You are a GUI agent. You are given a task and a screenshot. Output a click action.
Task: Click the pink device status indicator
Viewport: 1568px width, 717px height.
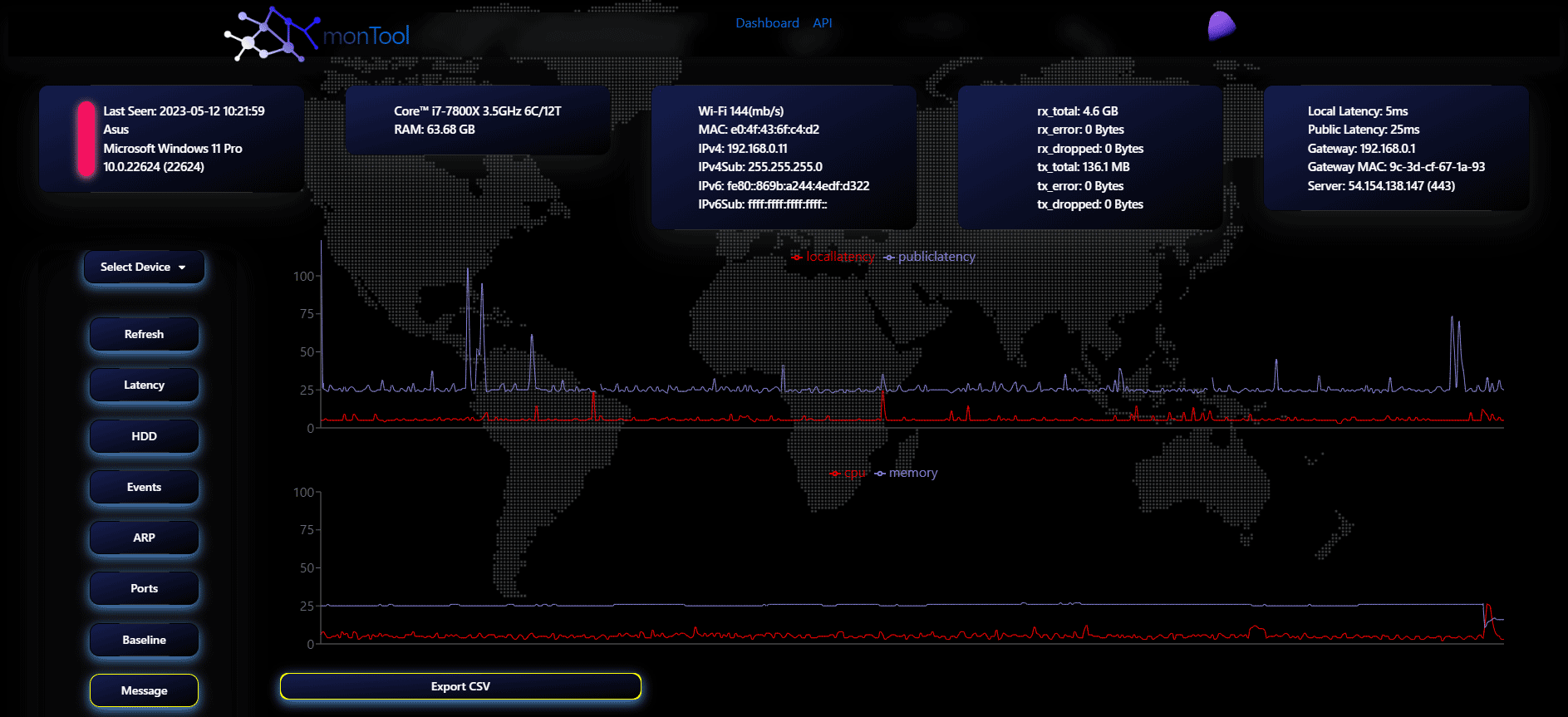(x=86, y=139)
